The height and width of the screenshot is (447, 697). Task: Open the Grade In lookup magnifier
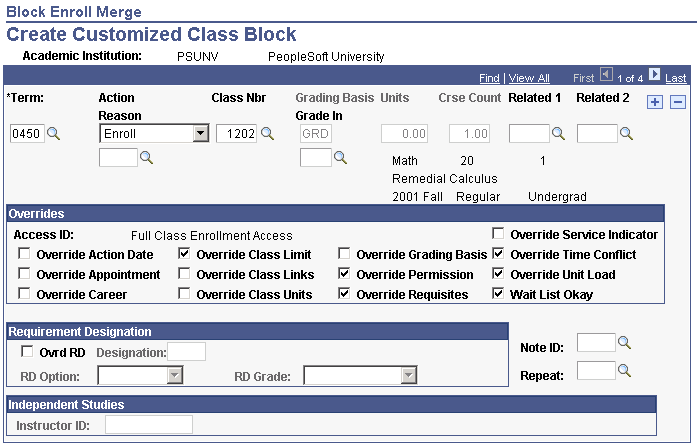(340, 157)
